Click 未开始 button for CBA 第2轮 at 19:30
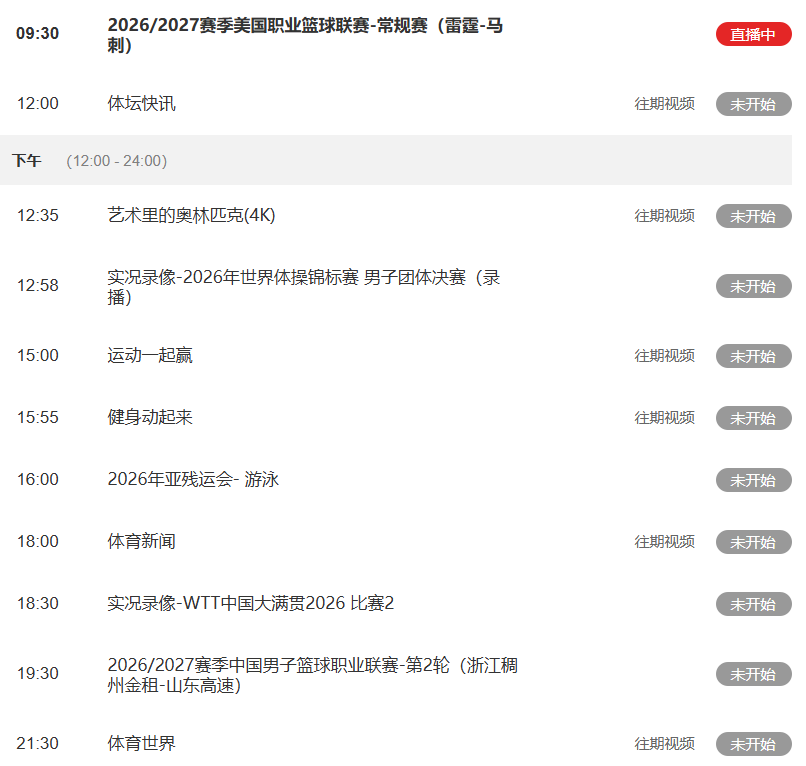 [x=754, y=674]
